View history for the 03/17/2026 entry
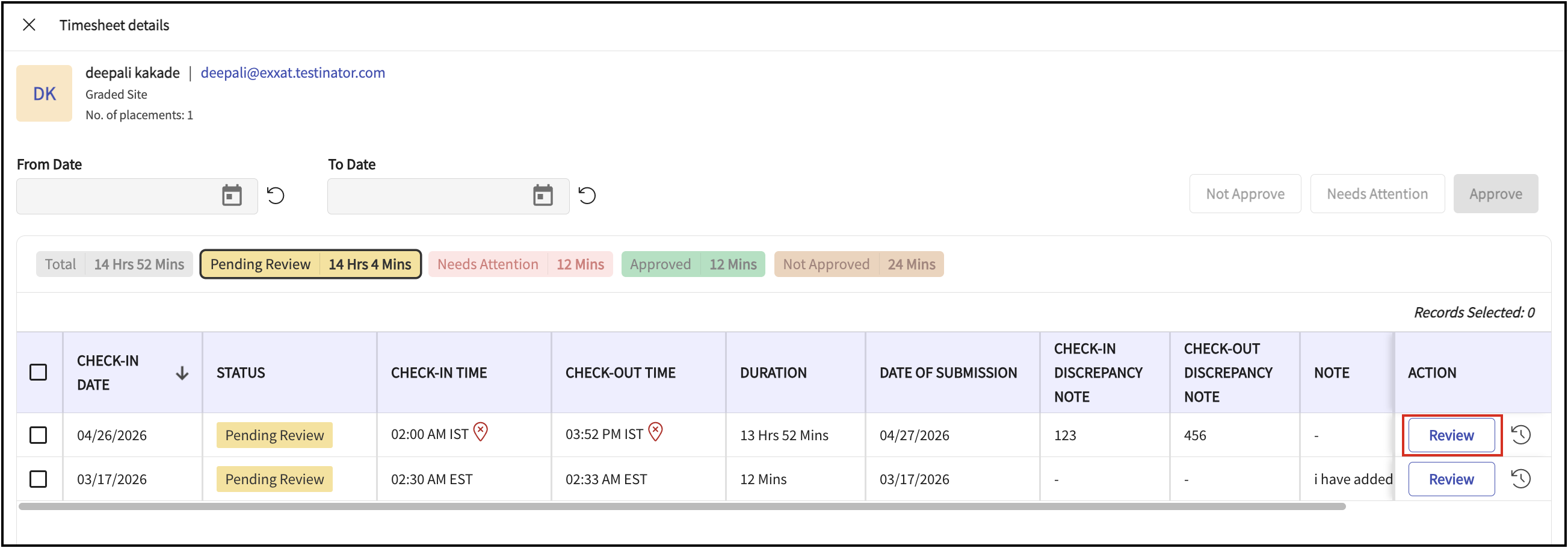 tap(1520, 479)
